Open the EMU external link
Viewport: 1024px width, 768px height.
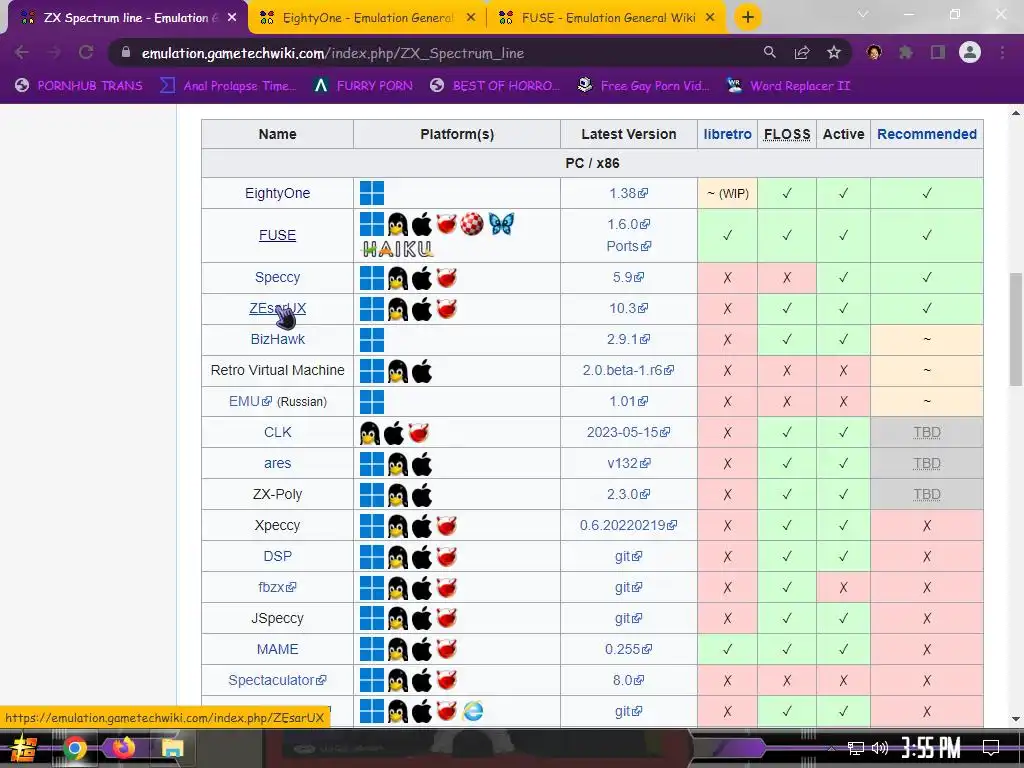pyautogui.click(x=250, y=401)
